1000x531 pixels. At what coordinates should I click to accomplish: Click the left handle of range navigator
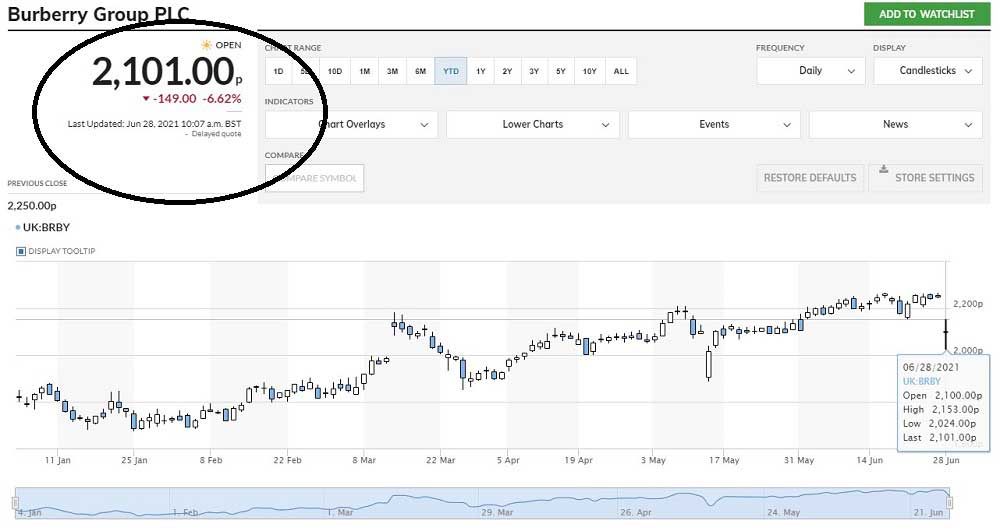click(15, 503)
